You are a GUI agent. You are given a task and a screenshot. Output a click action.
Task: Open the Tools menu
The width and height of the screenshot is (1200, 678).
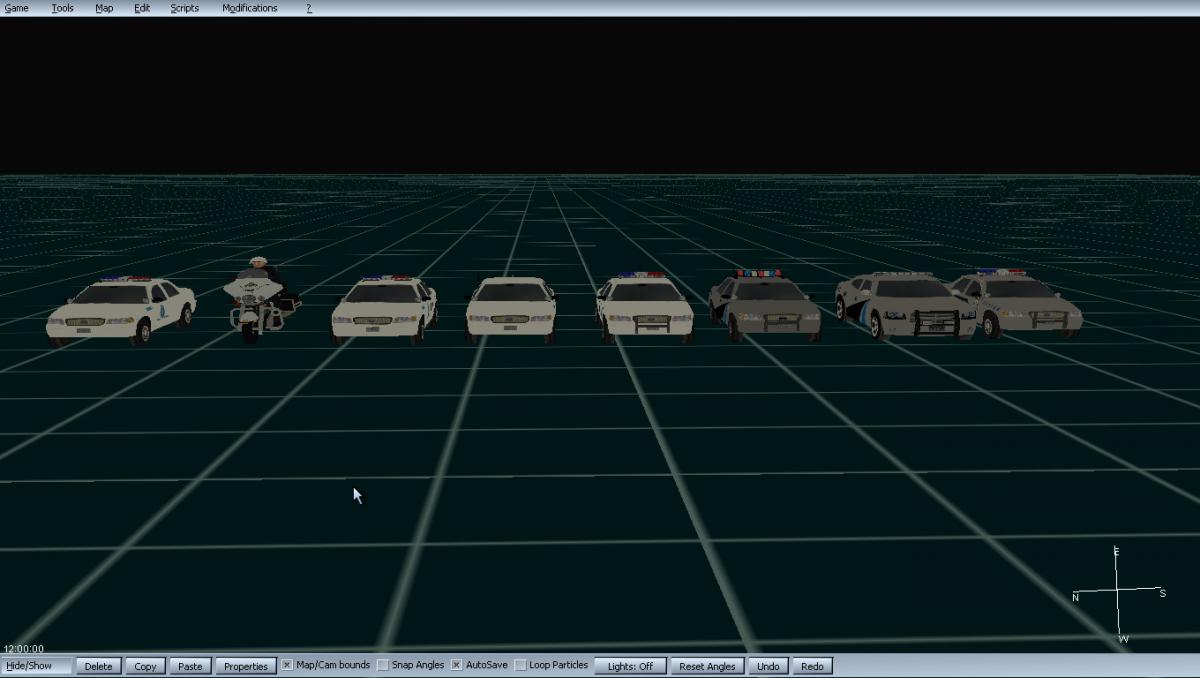(x=62, y=8)
